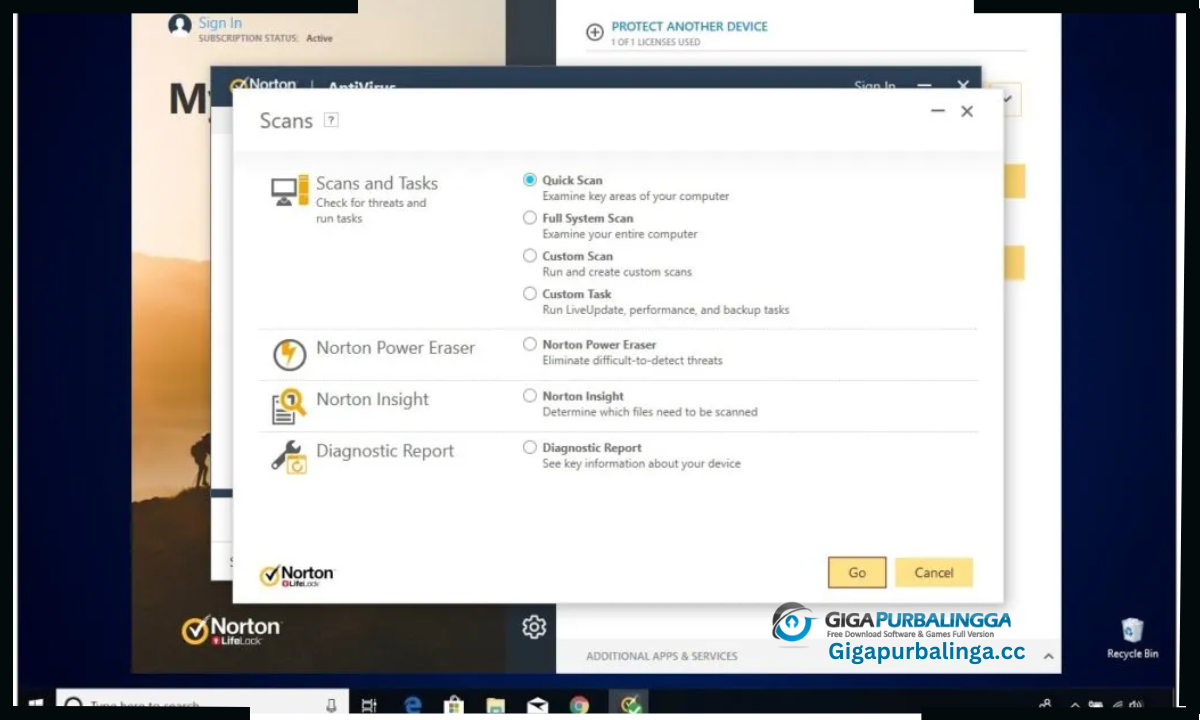The height and width of the screenshot is (720, 1200).
Task: Minimize the Scans dialog
Action: point(938,111)
